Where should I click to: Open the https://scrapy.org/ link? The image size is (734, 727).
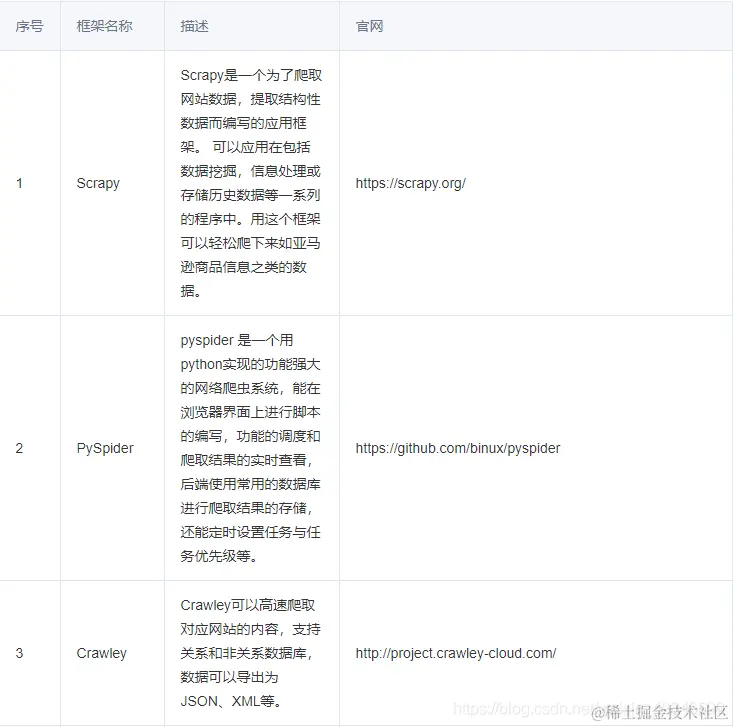[x=411, y=183]
